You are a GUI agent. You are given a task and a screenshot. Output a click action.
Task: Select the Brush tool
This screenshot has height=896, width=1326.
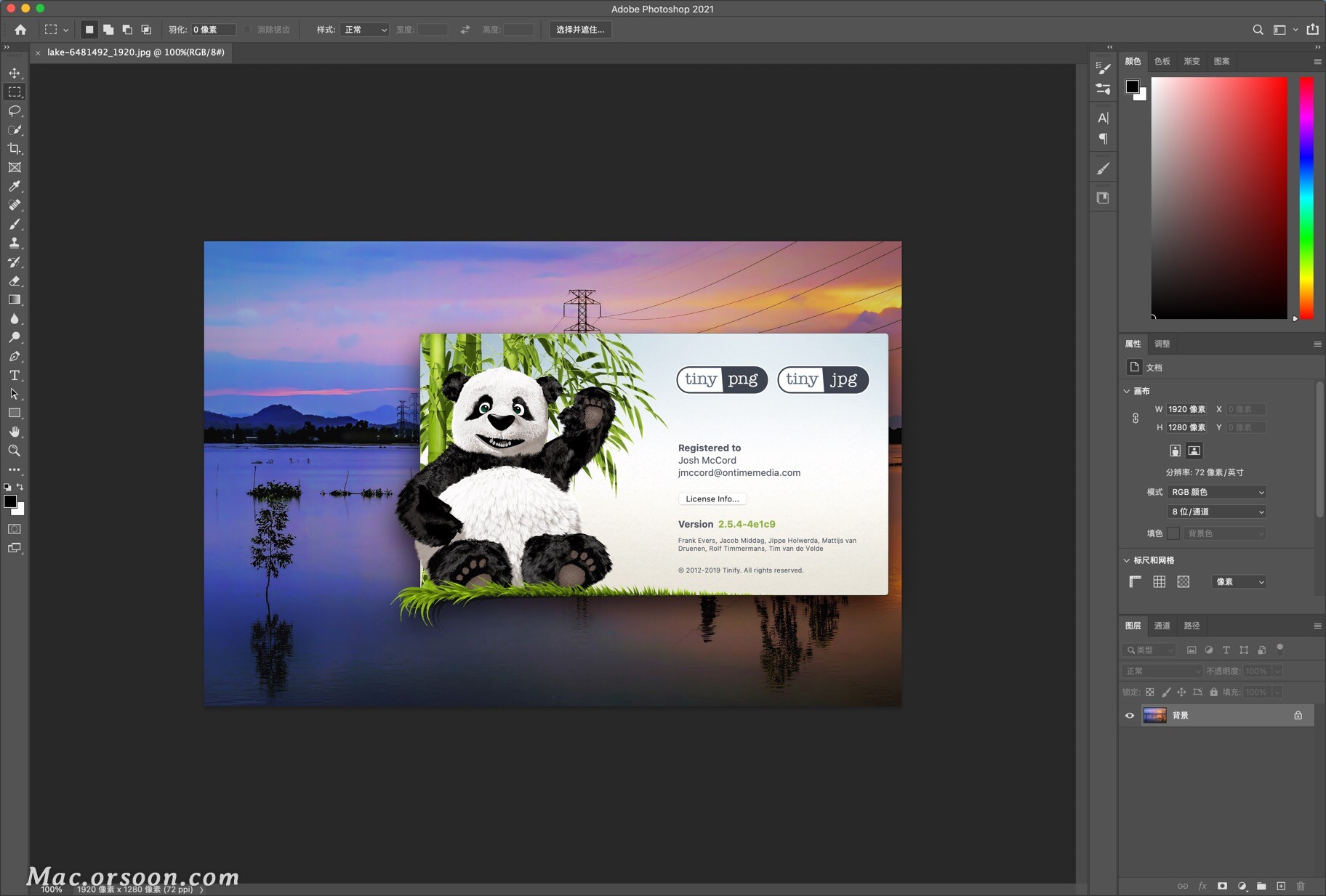[x=15, y=224]
